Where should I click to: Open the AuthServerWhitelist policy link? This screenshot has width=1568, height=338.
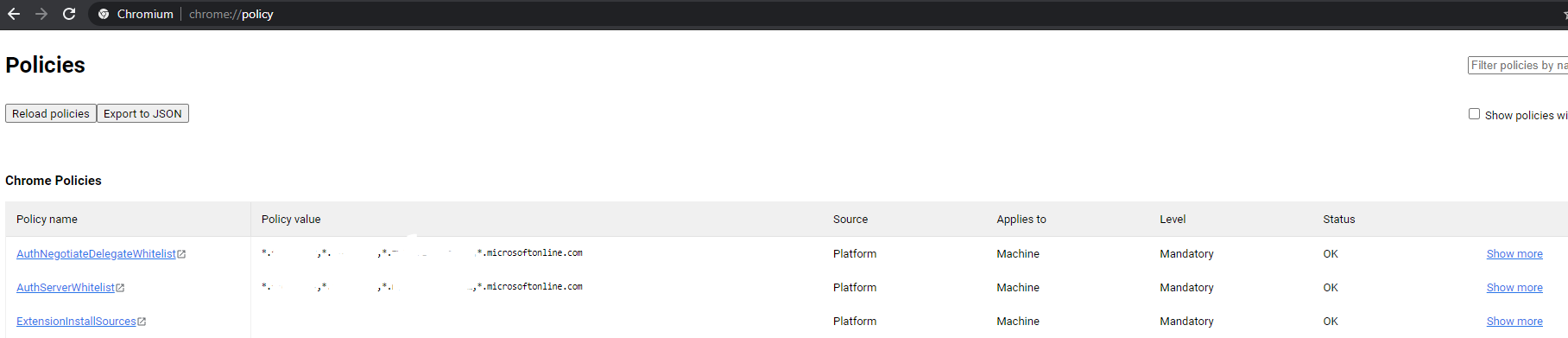pos(66,287)
